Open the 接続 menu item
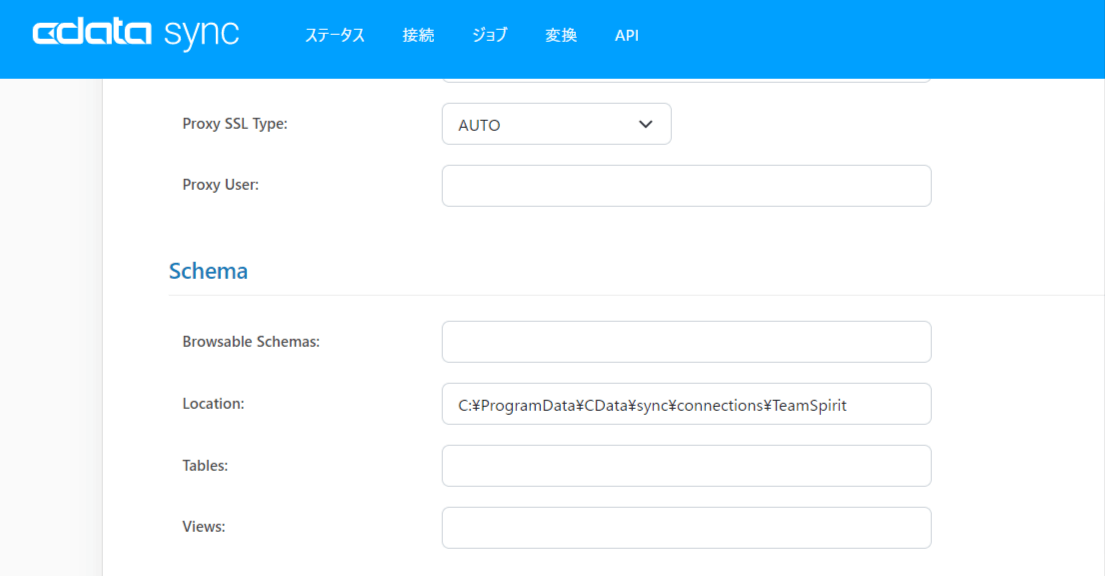1105x576 pixels. click(x=418, y=35)
